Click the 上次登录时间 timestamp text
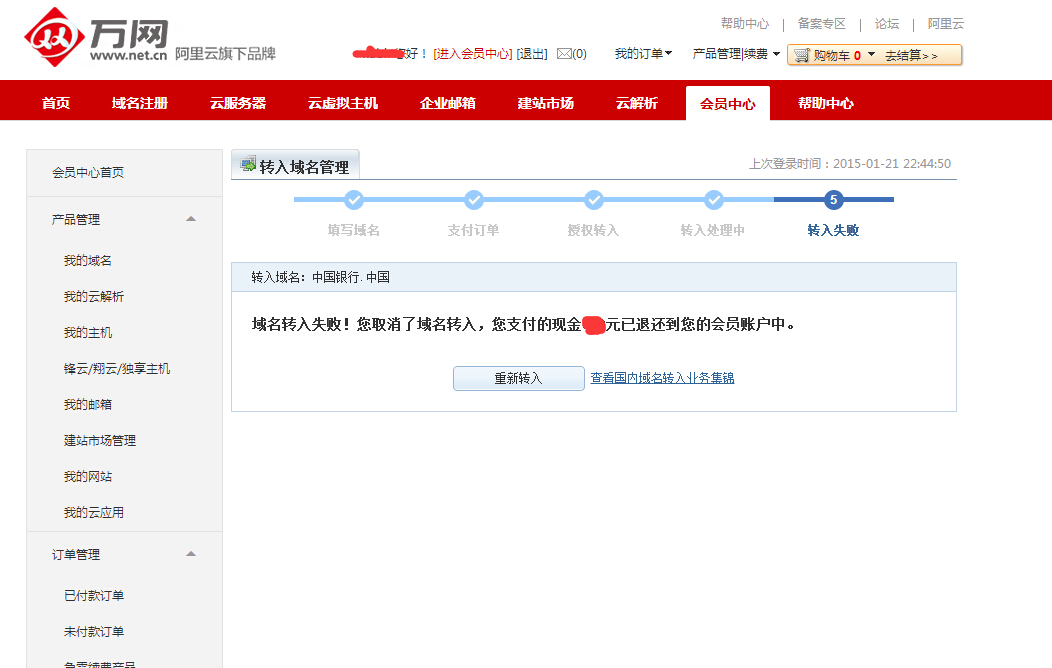 click(850, 164)
